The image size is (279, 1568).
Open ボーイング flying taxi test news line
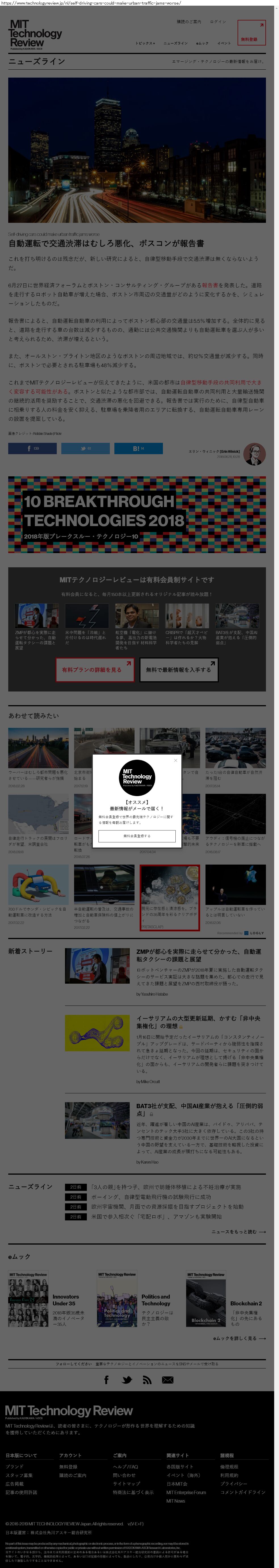151,1197
